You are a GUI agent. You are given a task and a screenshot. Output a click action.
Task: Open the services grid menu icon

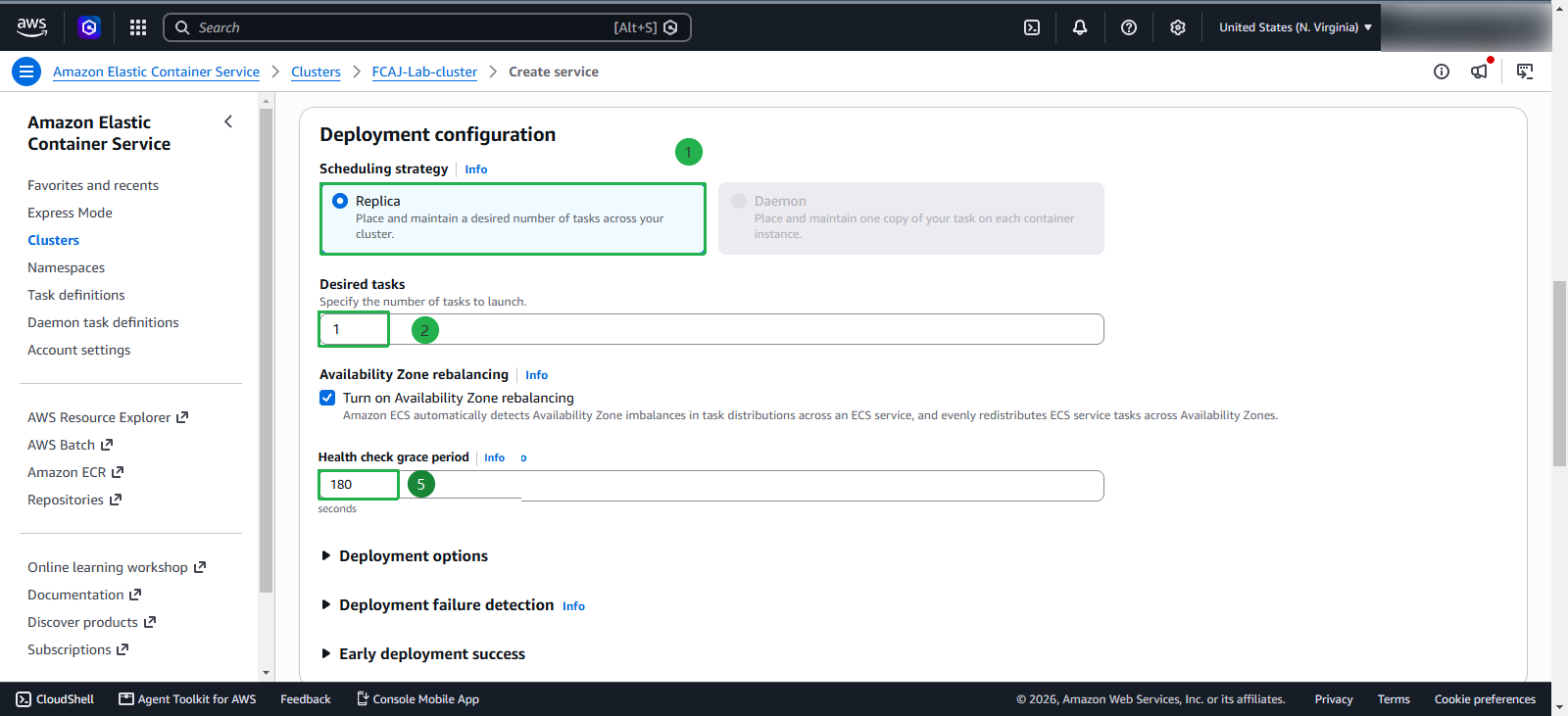[138, 27]
